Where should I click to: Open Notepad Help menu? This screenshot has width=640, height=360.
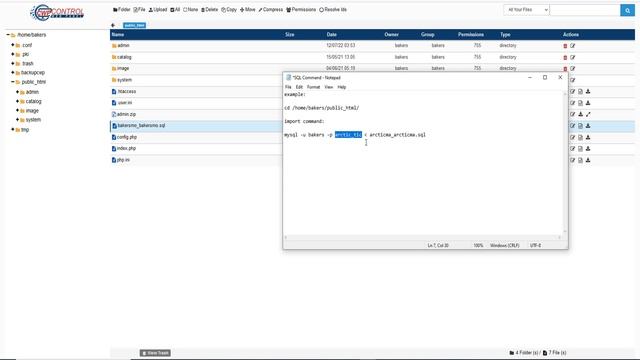tap(342, 87)
